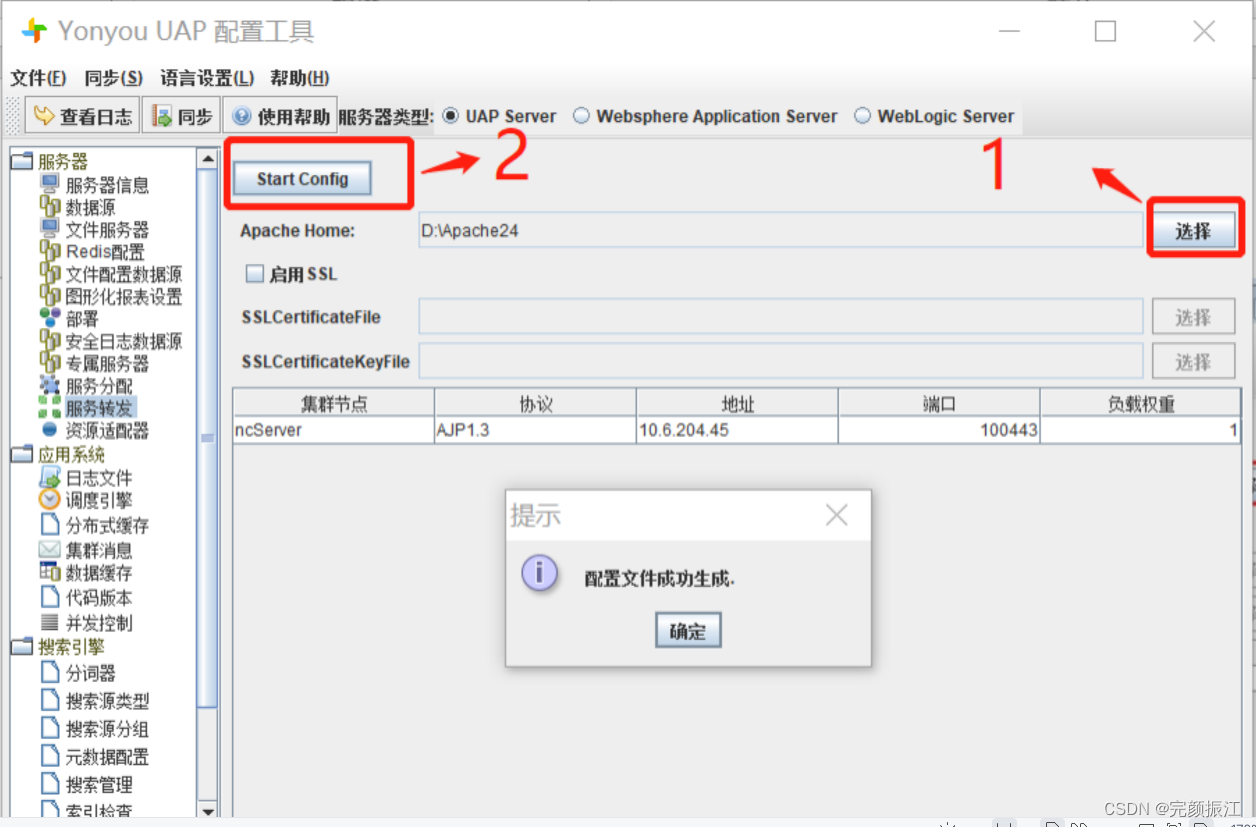Collapse the 应用系统 tree node
Image resolution: width=1256 pixels, height=827 pixels.
tap(22, 452)
